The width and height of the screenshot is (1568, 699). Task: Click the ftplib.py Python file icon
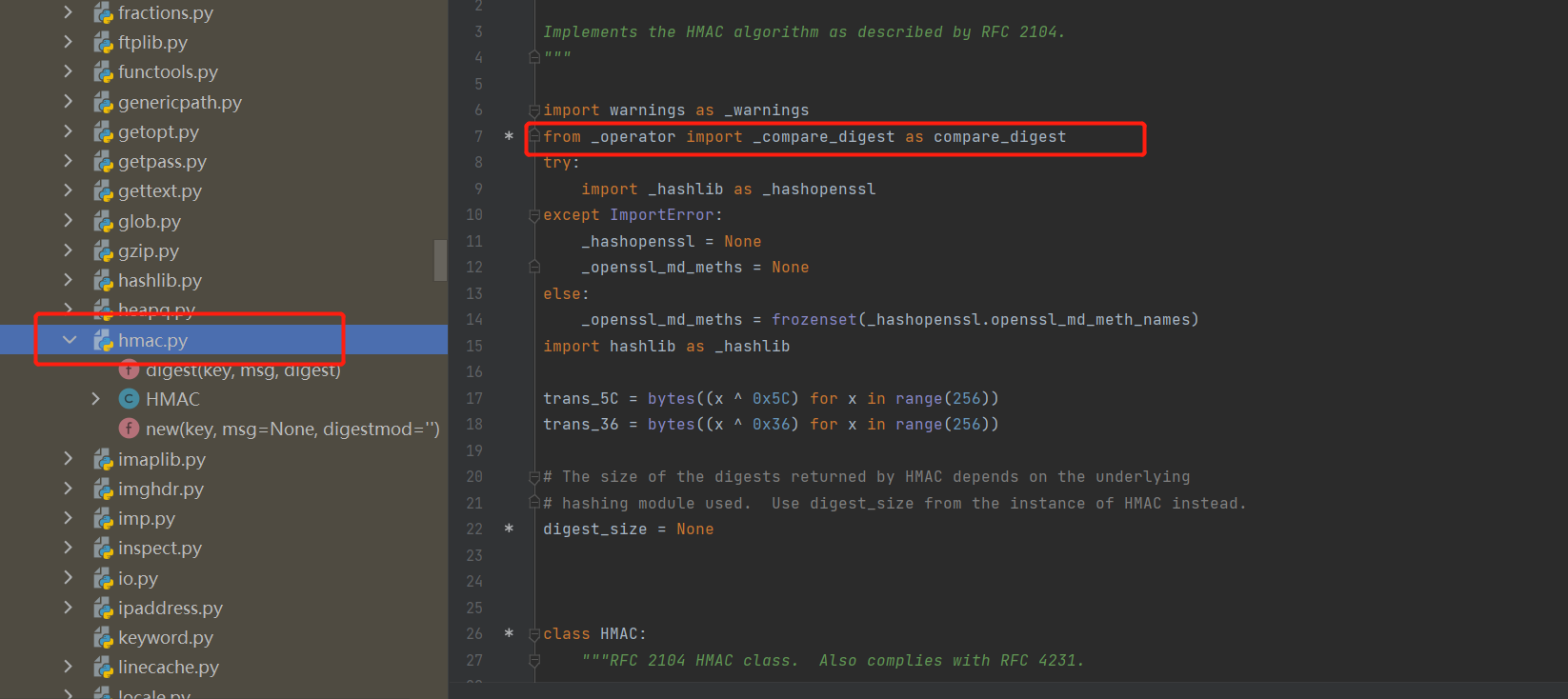click(x=103, y=43)
